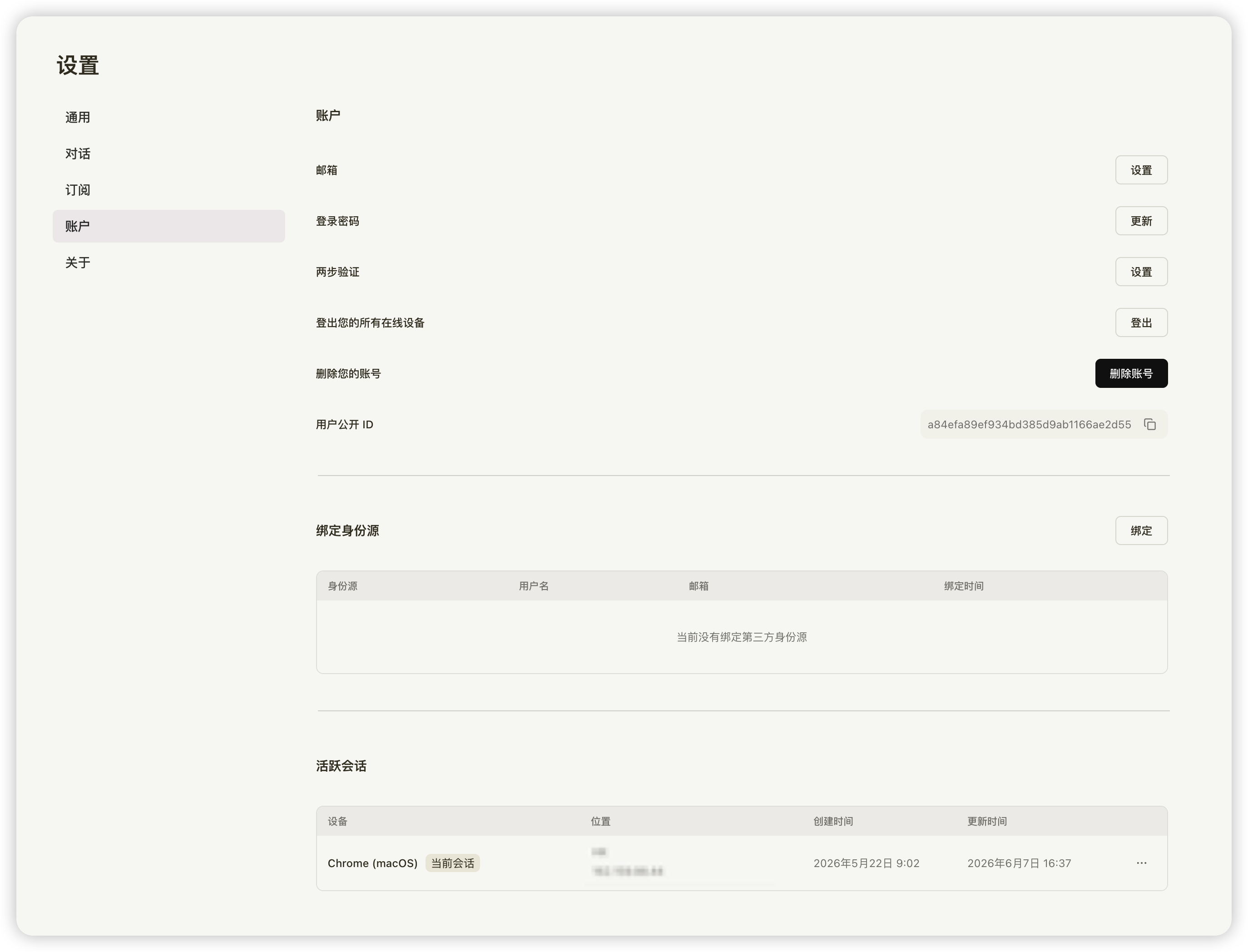1248x952 pixels.
Task: Click the 活跃会话 heading
Action: click(x=341, y=766)
